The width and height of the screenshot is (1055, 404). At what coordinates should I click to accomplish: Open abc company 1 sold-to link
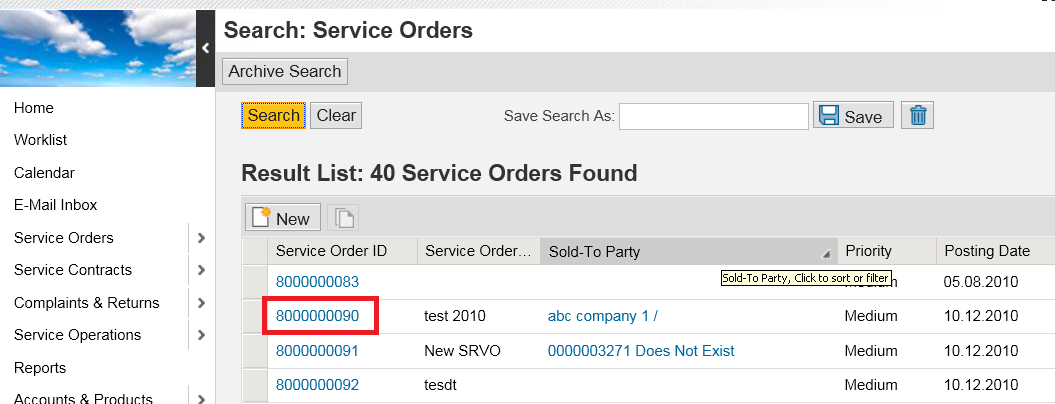click(x=603, y=316)
